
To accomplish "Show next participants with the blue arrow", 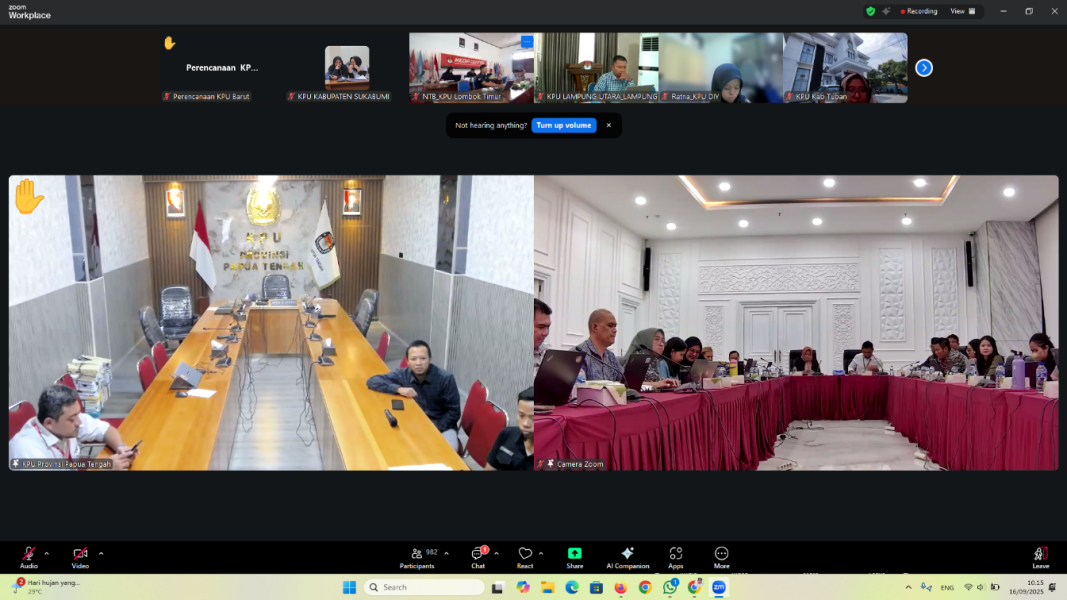I will coord(924,68).
